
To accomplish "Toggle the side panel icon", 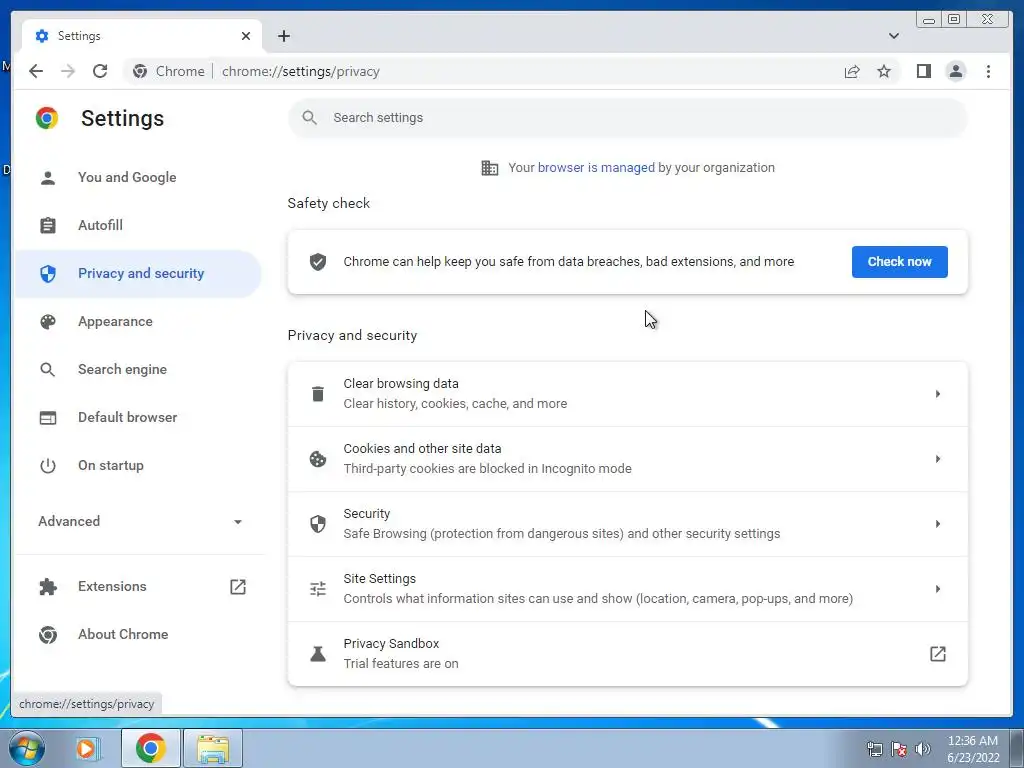I will click(x=923, y=71).
